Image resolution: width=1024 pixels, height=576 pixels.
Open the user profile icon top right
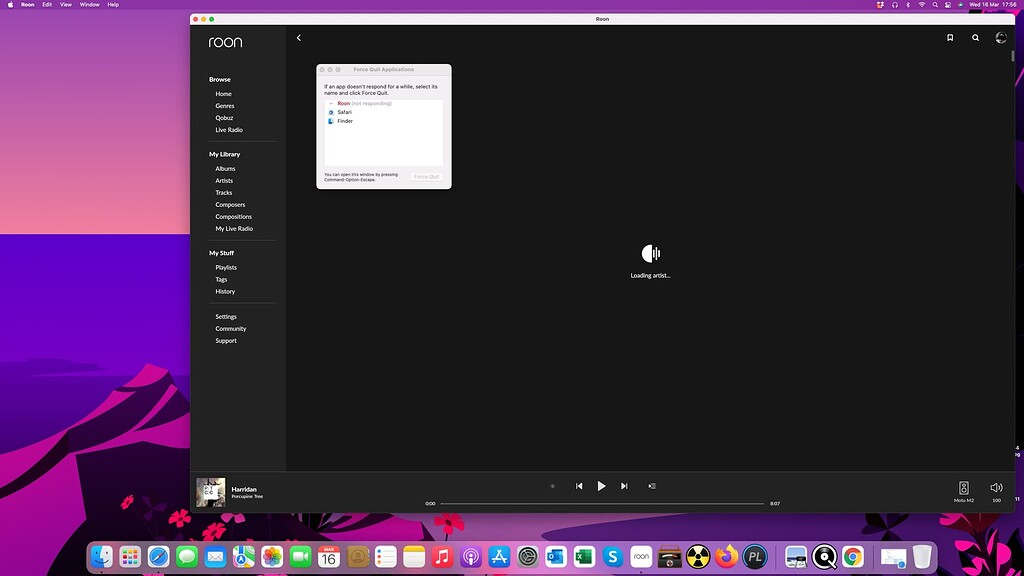point(1000,38)
